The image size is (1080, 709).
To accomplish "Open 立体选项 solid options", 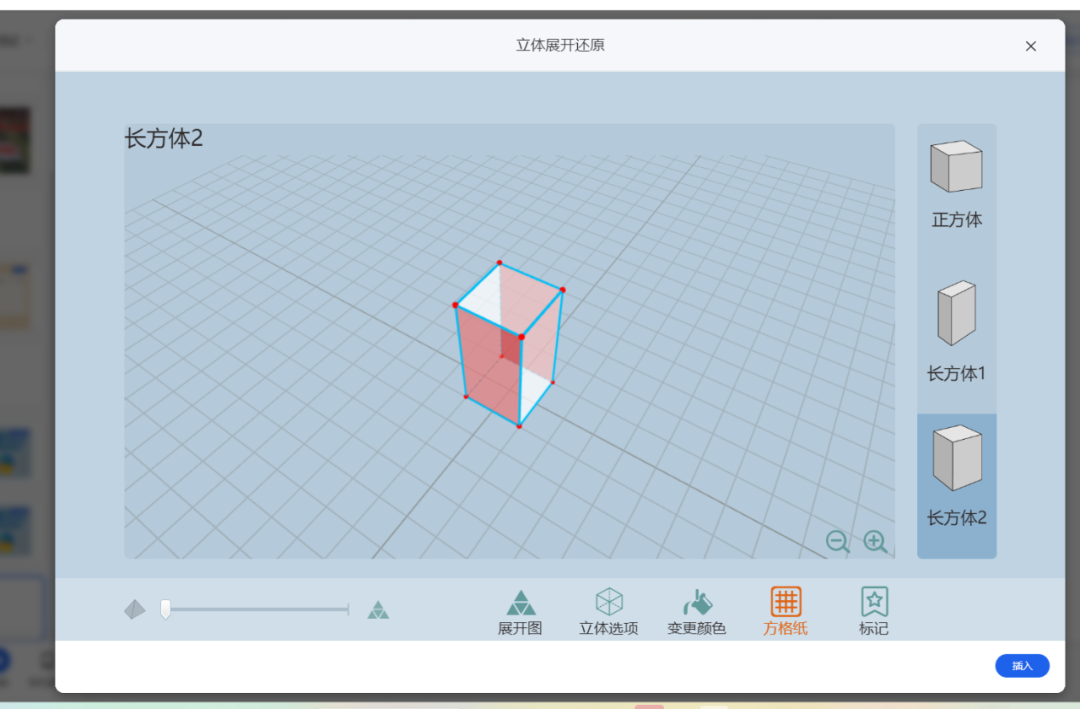I will pos(608,611).
